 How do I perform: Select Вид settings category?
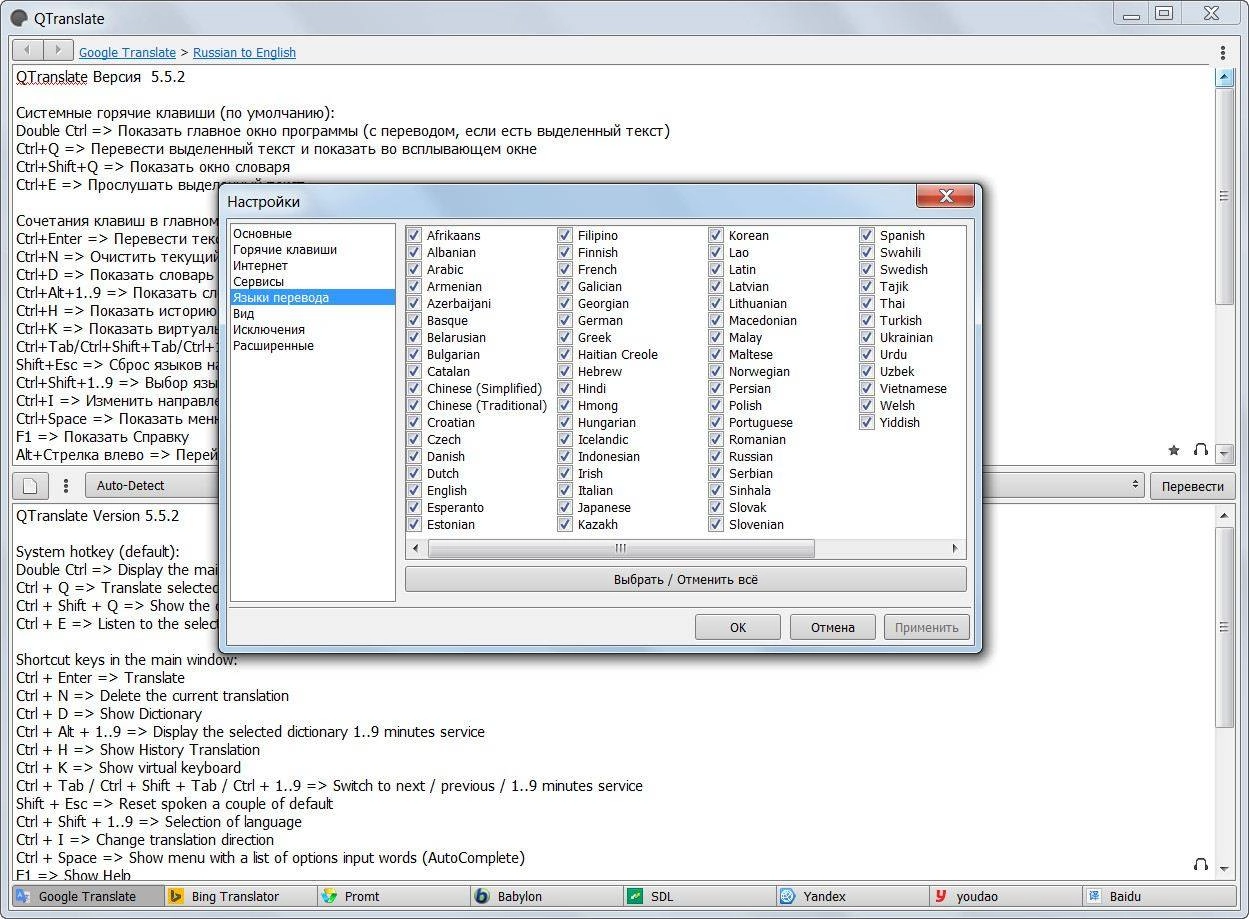click(x=243, y=313)
